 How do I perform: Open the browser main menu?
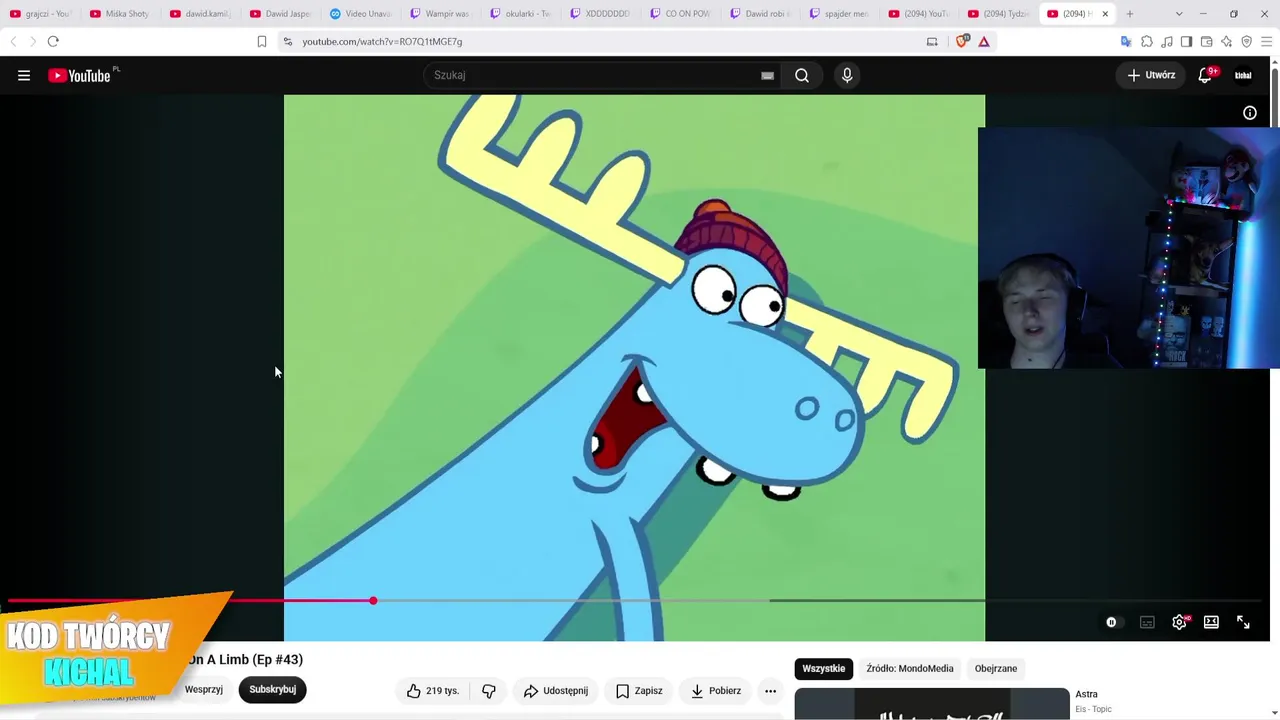click(1267, 41)
